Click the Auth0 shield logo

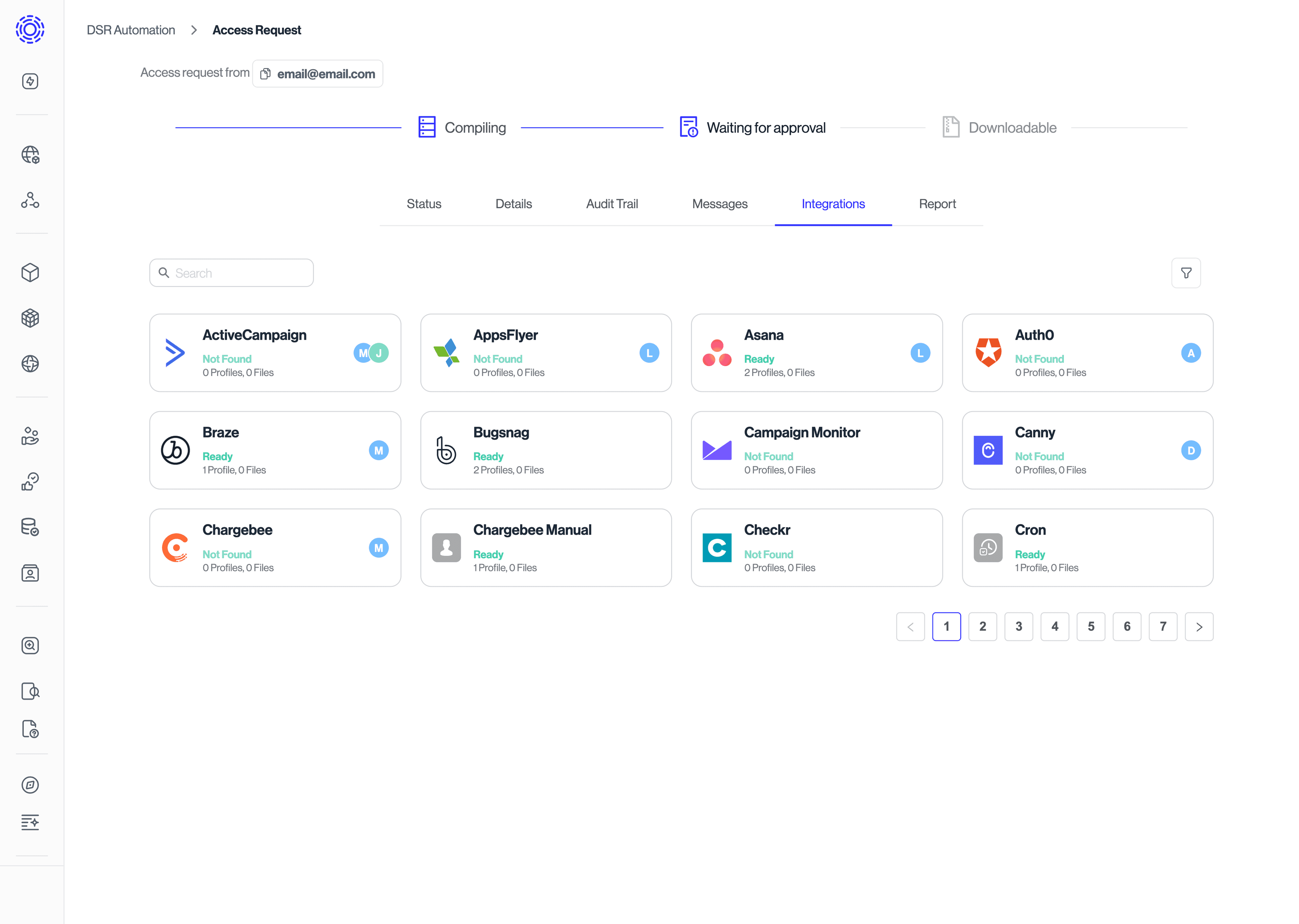tap(988, 353)
